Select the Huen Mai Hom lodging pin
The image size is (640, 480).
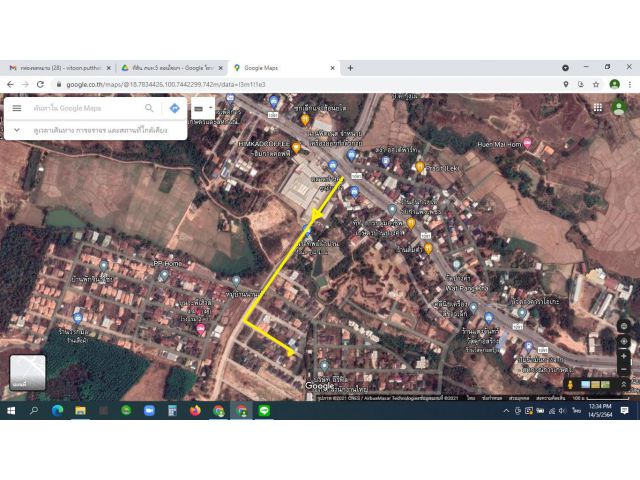coord(527,144)
